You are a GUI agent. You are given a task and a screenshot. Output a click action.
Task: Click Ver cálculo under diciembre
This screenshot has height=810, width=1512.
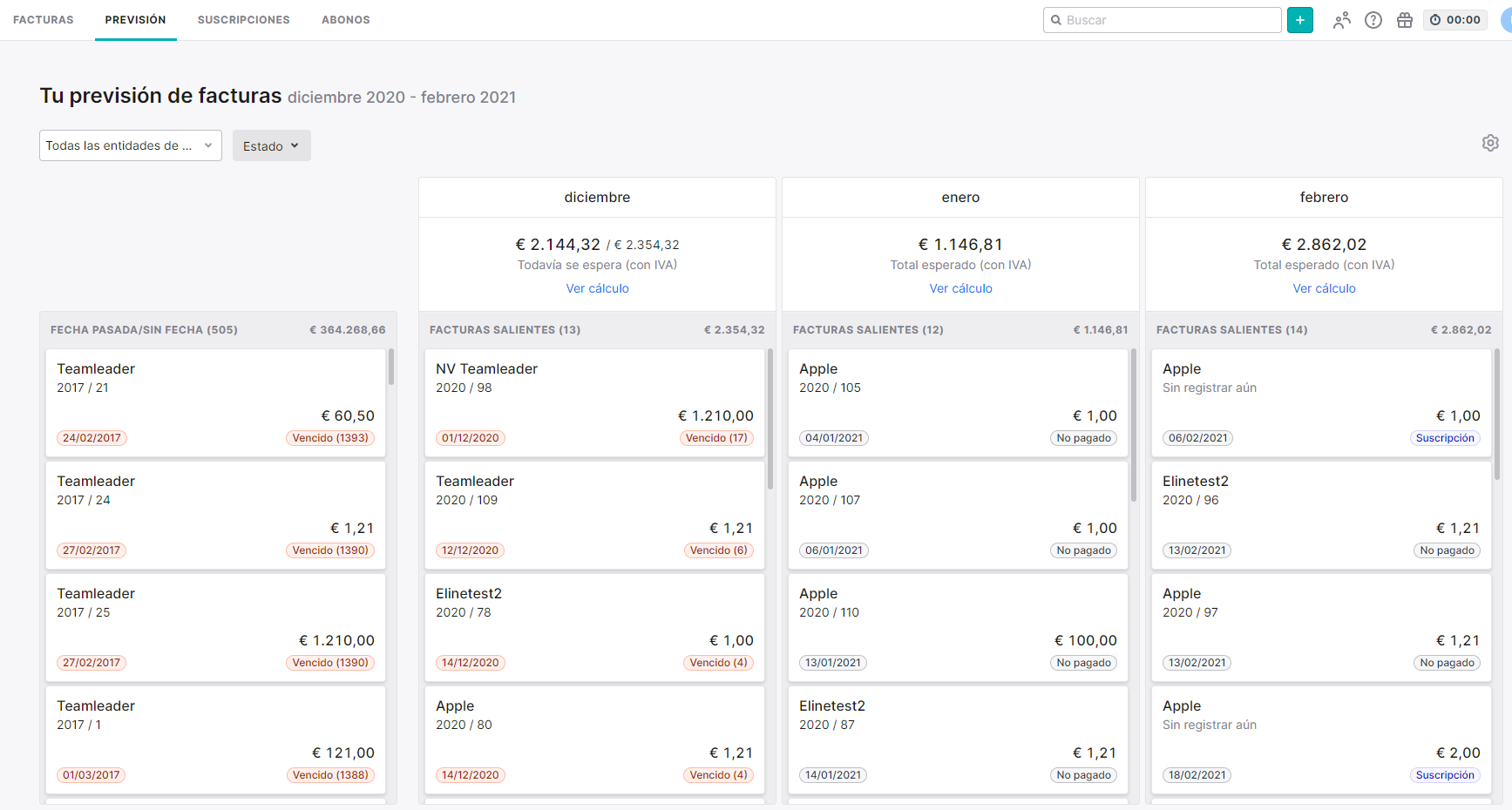coord(597,288)
